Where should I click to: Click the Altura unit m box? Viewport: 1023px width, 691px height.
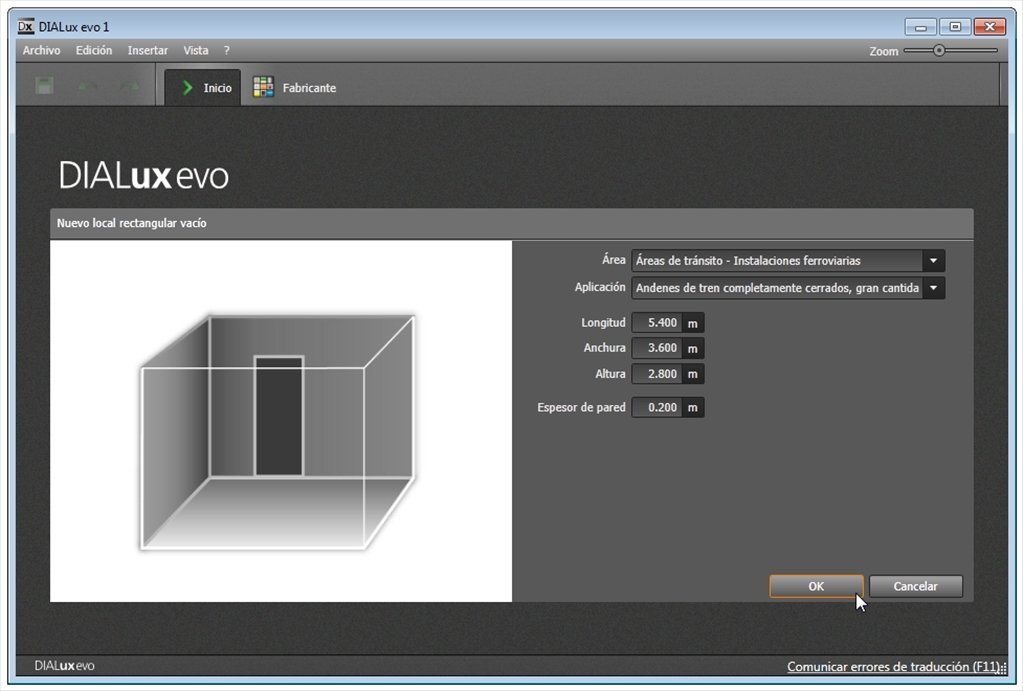coord(693,374)
